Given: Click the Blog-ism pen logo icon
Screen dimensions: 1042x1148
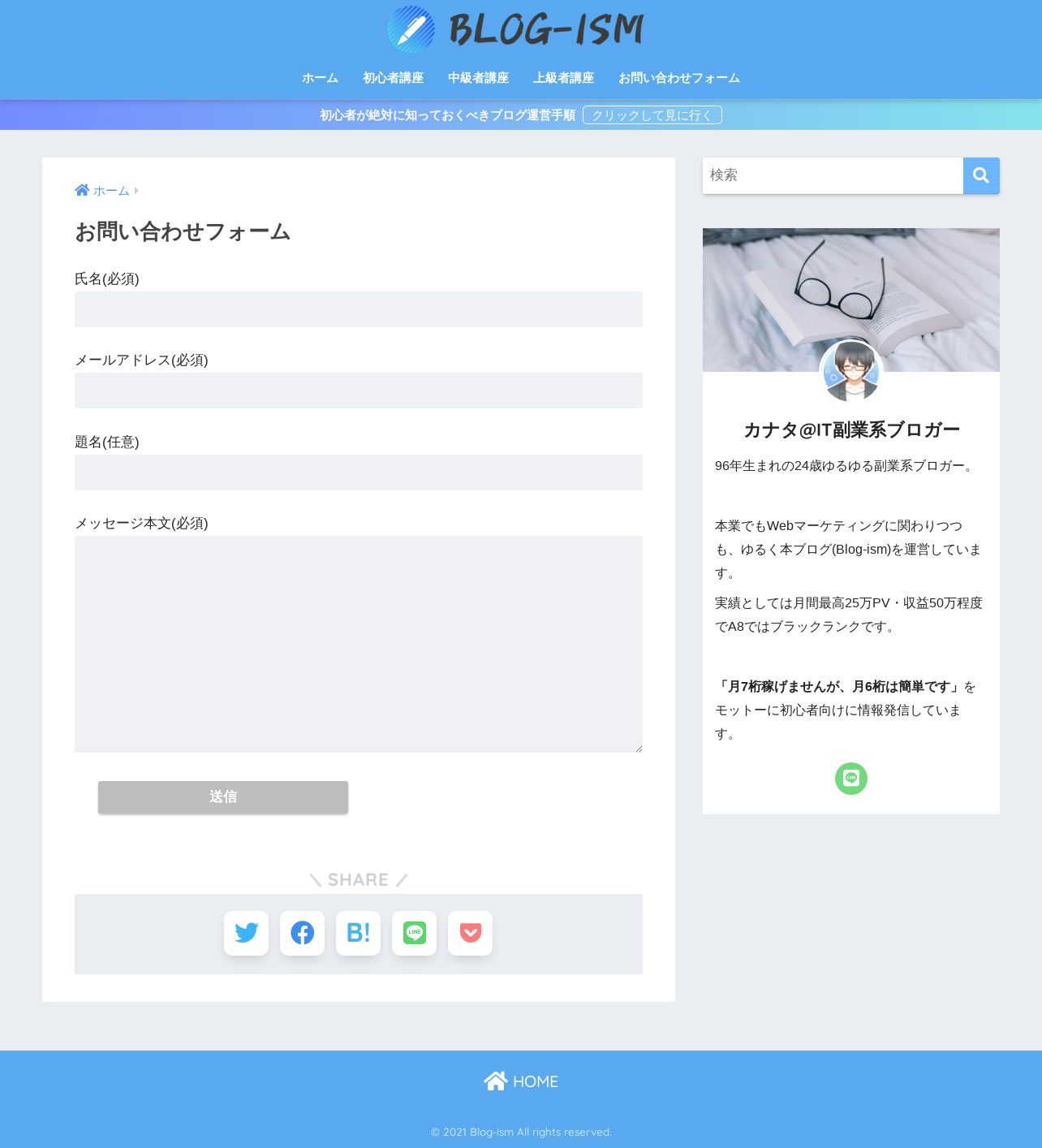Looking at the screenshot, I should point(411,29).
